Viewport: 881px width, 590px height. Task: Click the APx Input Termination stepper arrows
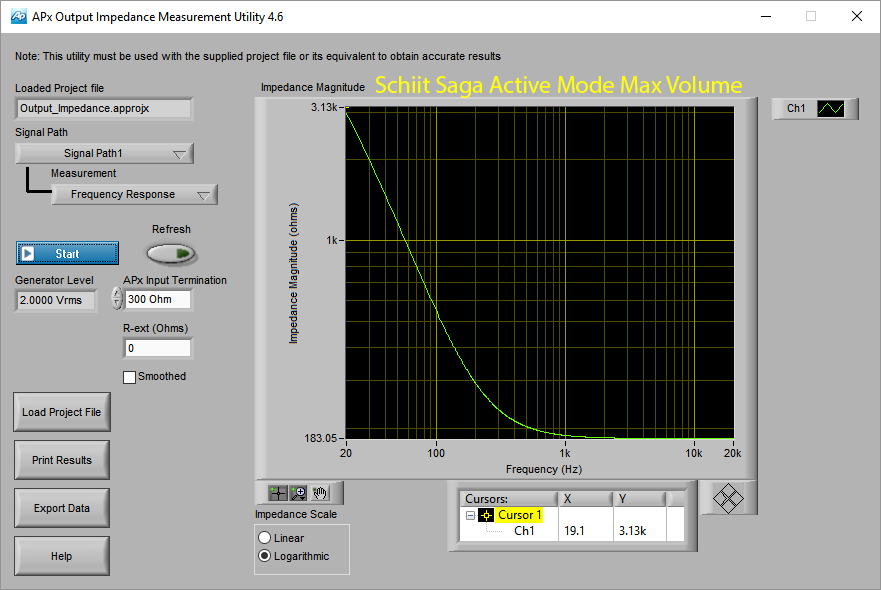point(116,298)
